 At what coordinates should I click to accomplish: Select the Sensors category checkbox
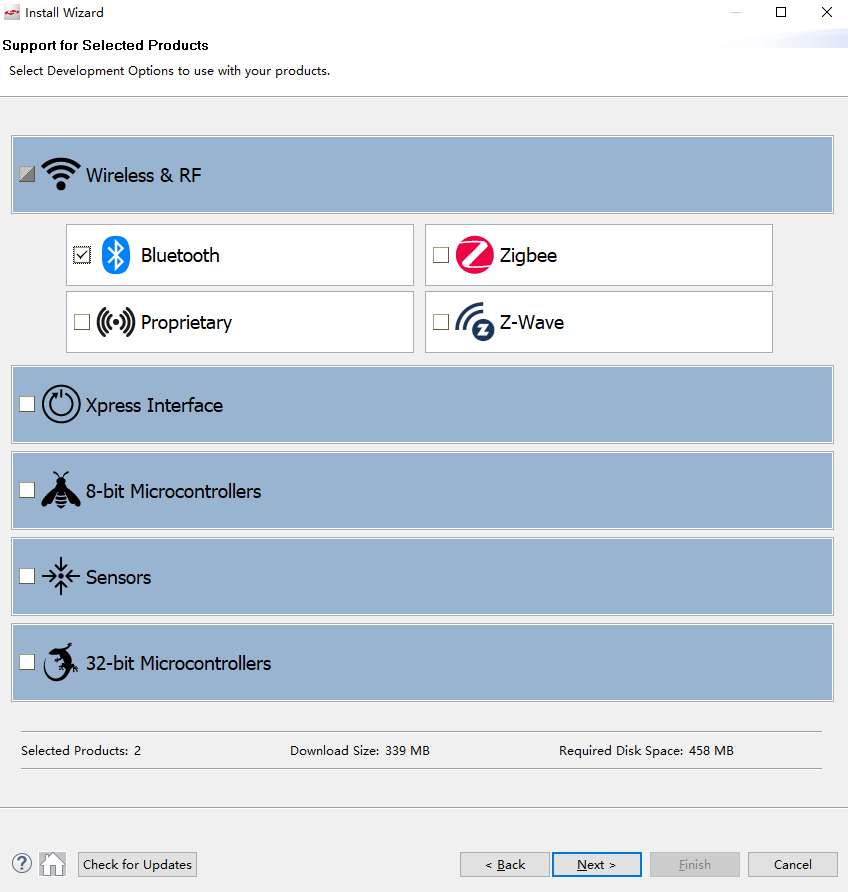coord(27,576)
